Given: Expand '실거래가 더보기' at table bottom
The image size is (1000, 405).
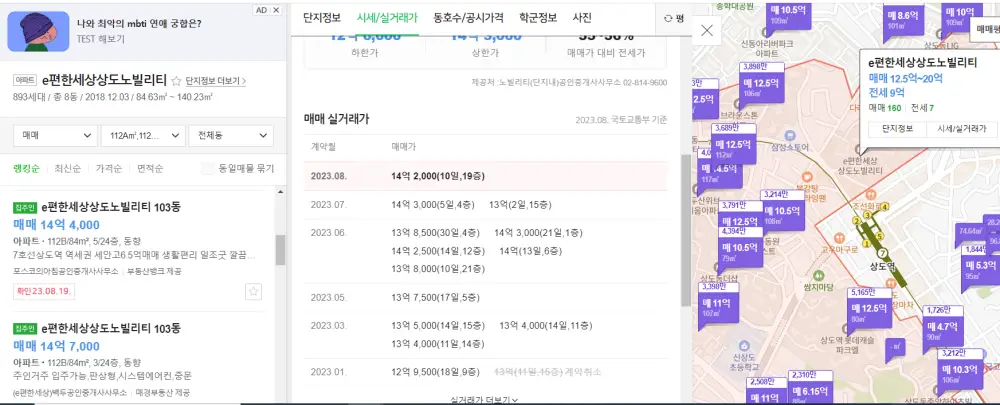Looking at the screenshot, I should pyautogui.click(x=484, y=400).
